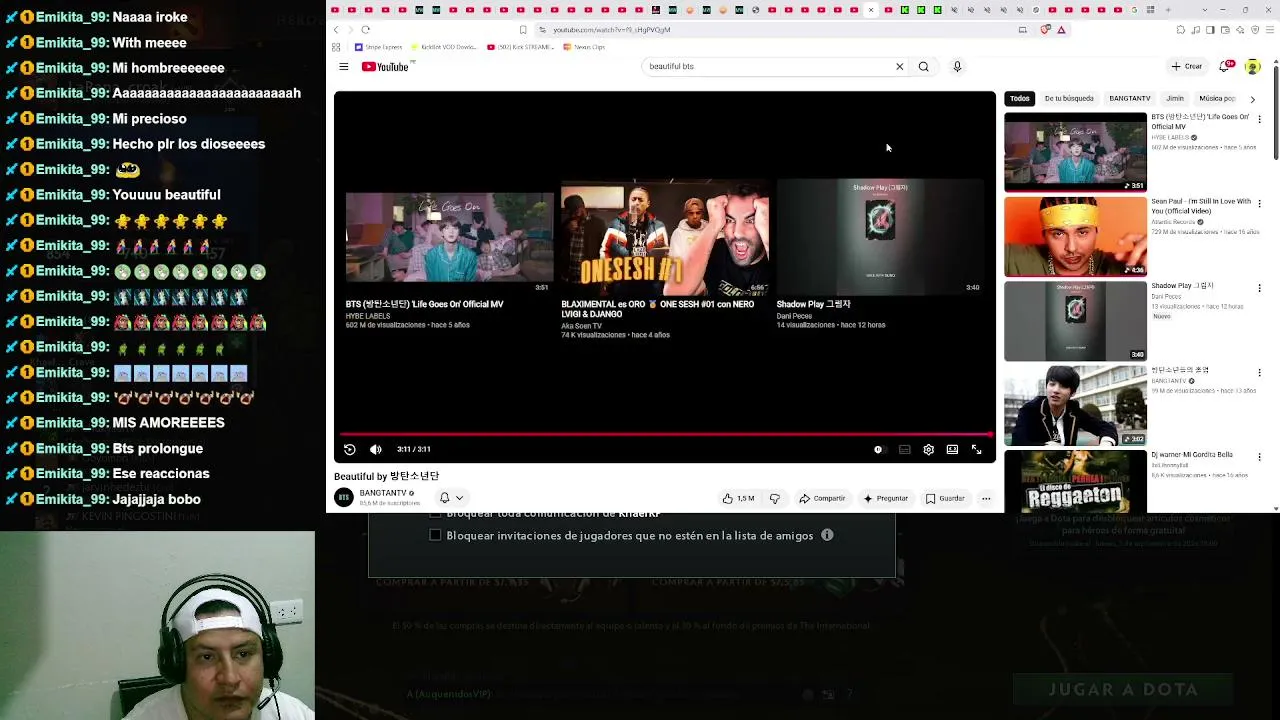Open sidebar Sean Paul video thumbnail
The width and height of the screenshot is (1280, 720).
tap(1075, 236)
